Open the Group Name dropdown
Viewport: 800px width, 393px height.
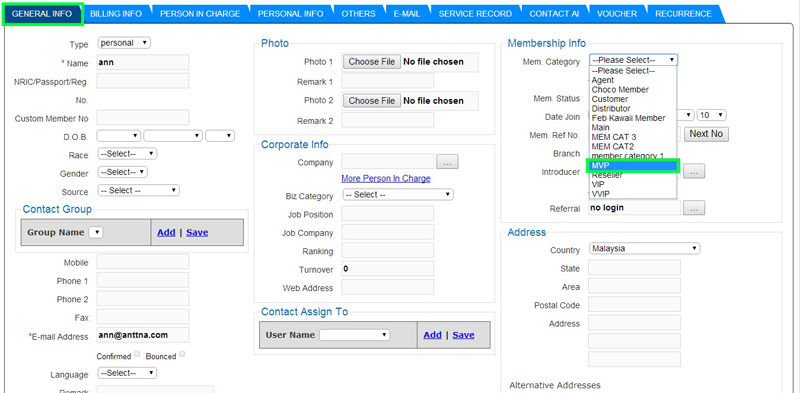click(96, 232)
